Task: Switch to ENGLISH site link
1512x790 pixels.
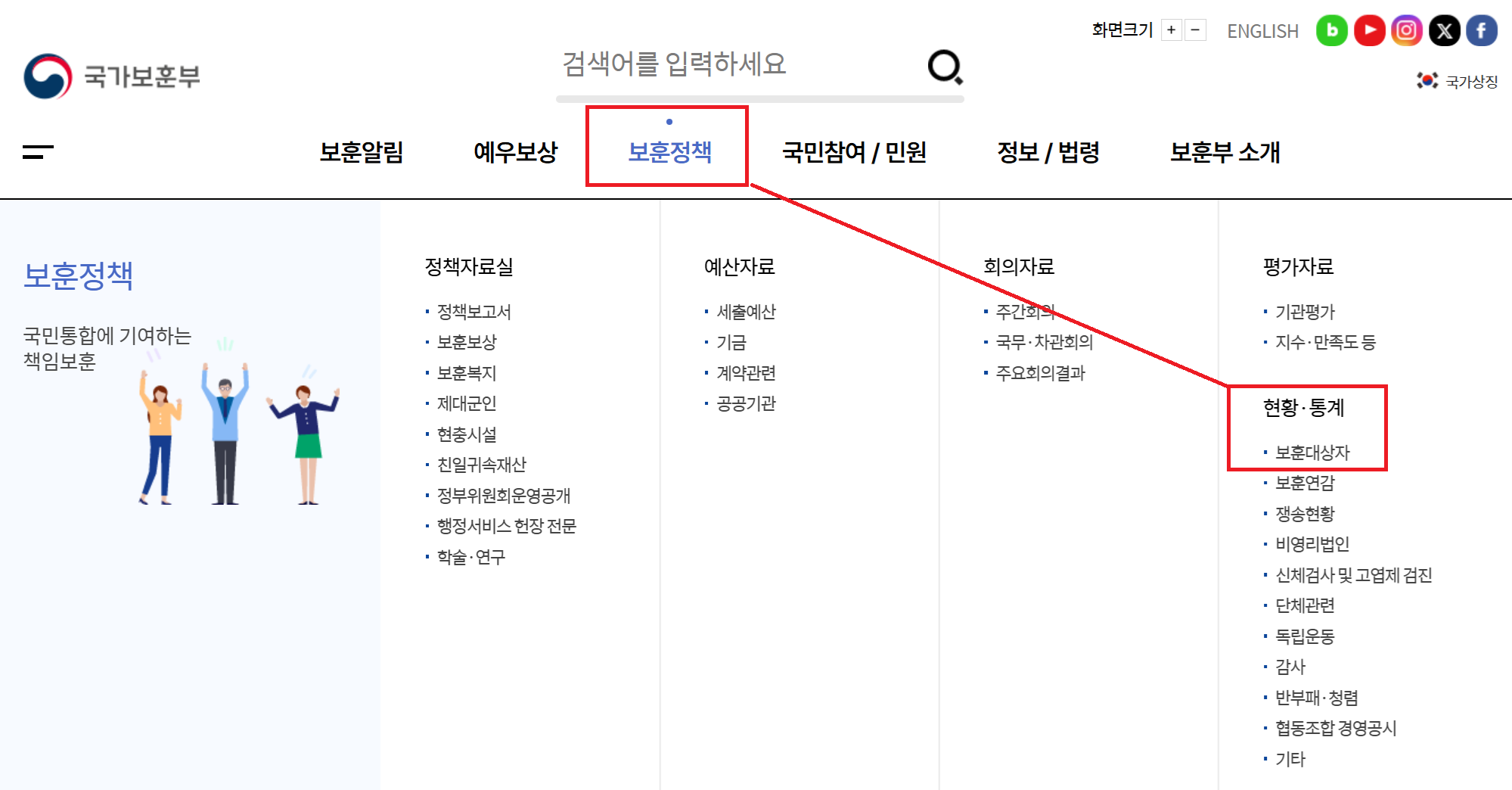Action: pos(1262,31)
